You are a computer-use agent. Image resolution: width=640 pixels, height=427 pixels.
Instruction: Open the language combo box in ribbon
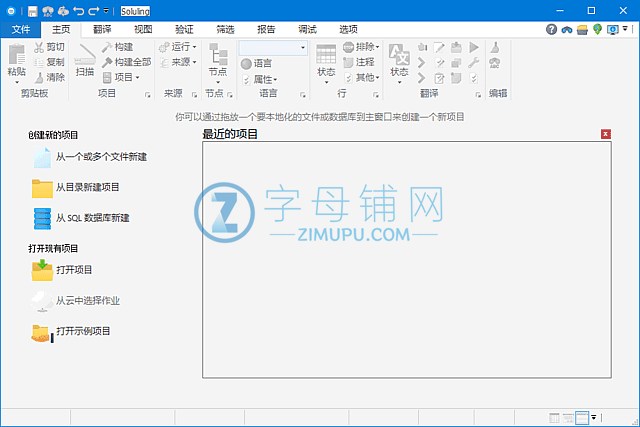(273, 47)
